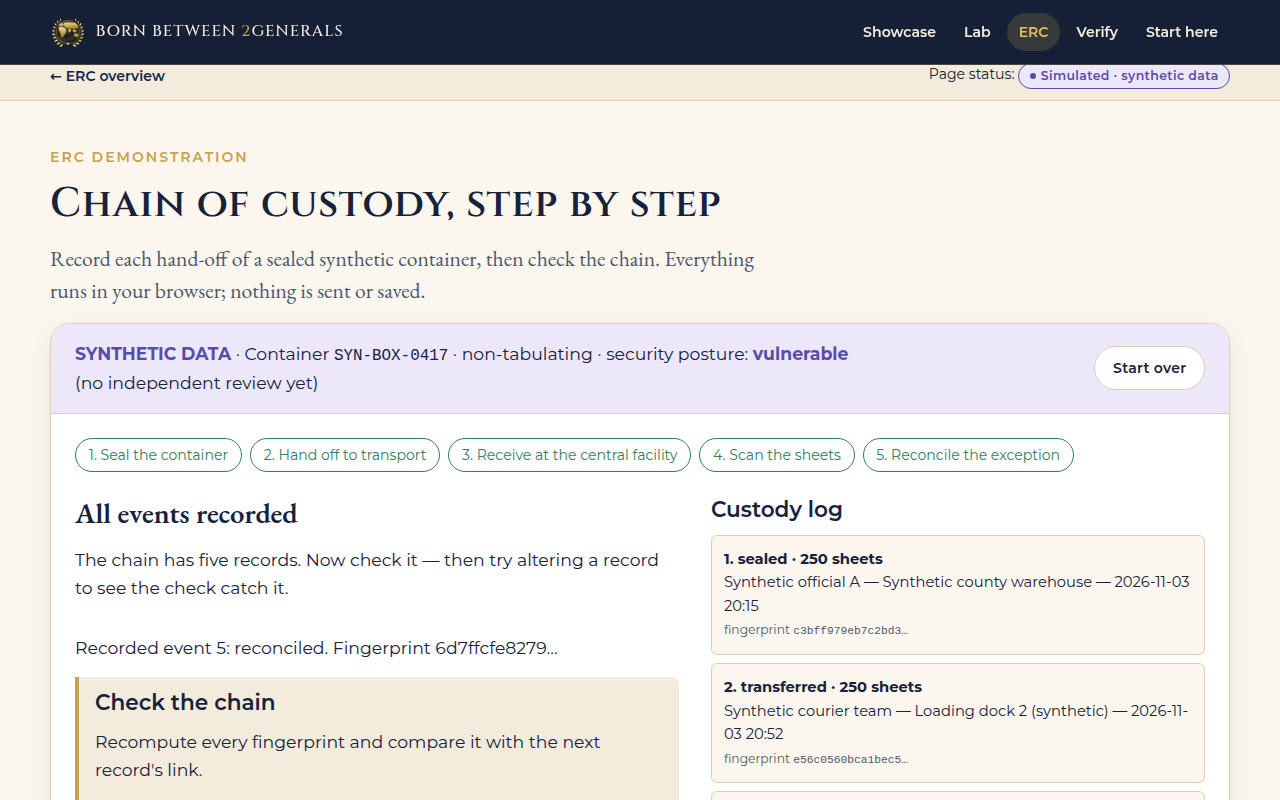Click the 'Chain of custody, step by step' title
Image resolution: width=1280 pixels, height=800 pixels.
[385, 203]
